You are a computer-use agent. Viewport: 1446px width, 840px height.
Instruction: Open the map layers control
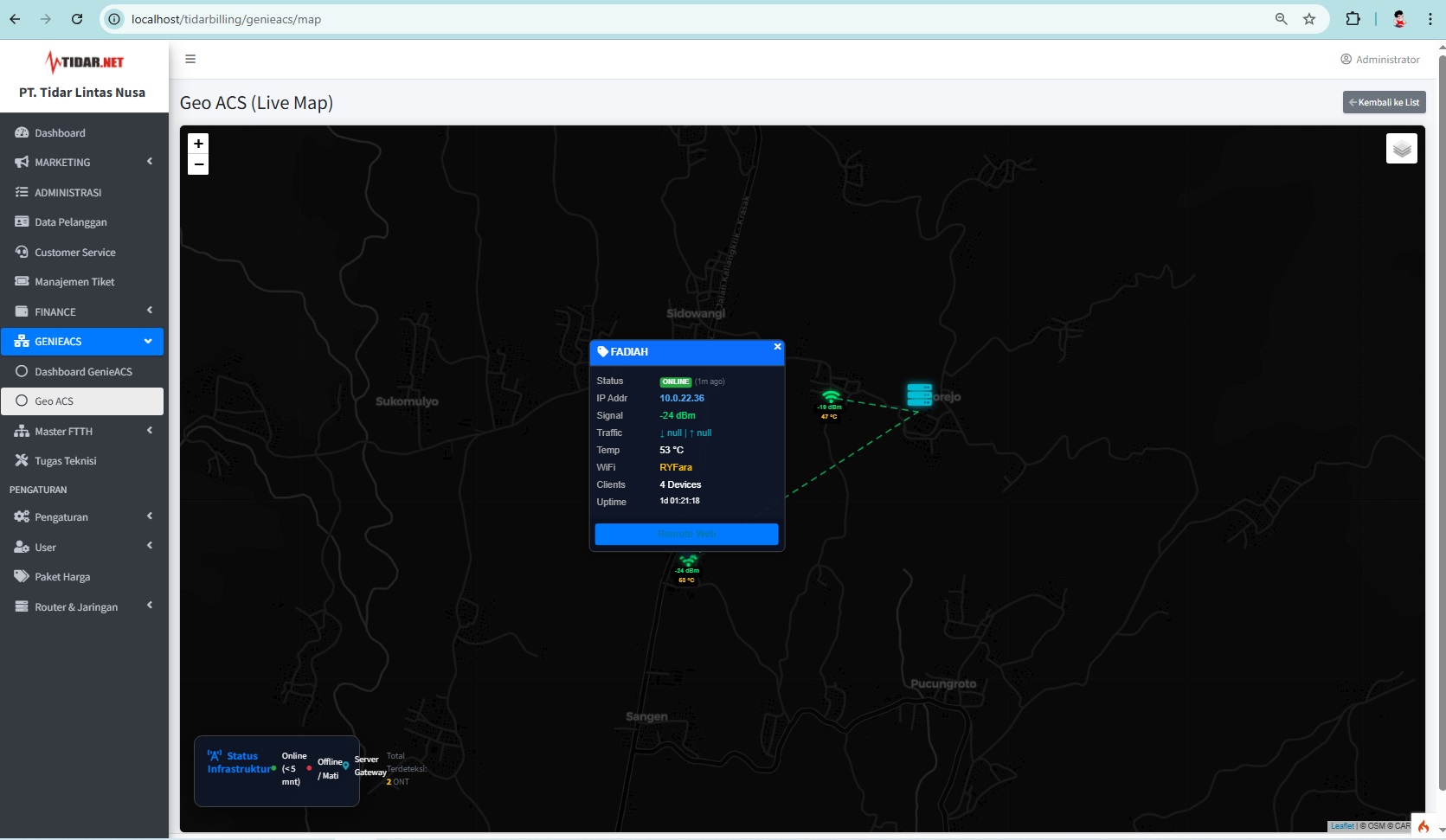tap(1402, 149)
